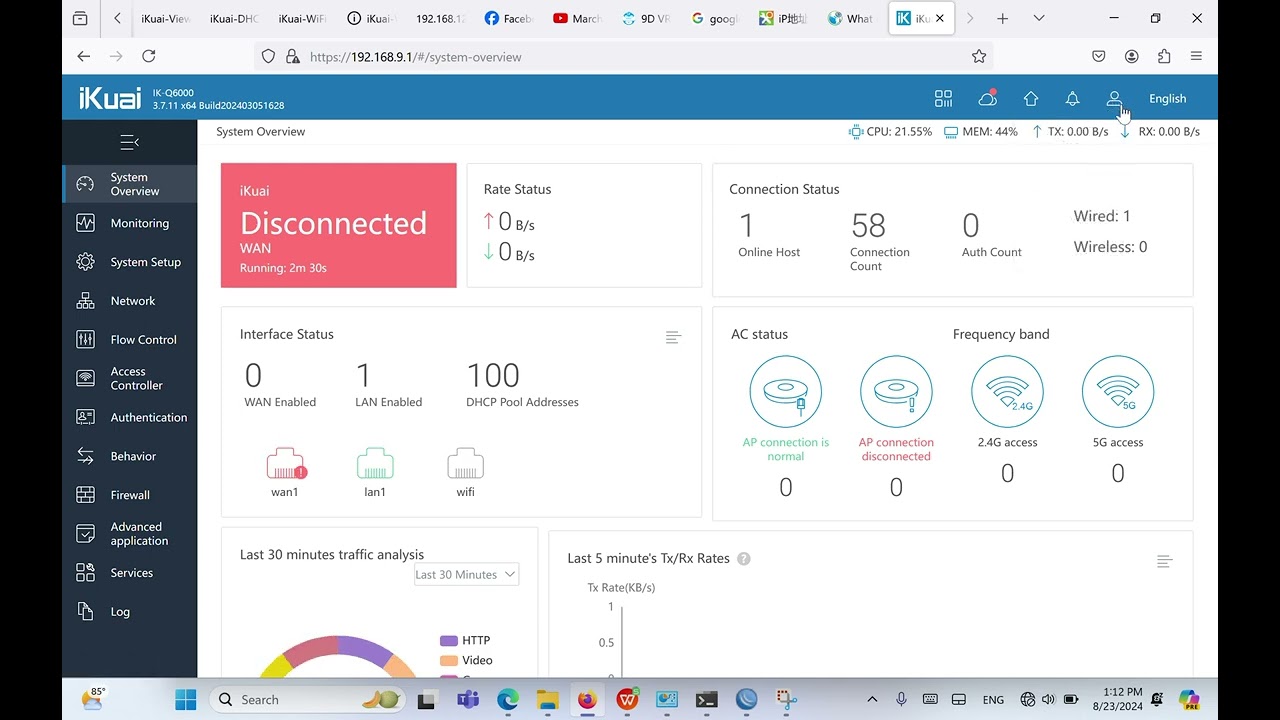Collapse the sidebar with the hamburger icon
This screenshot has width=1280, height=720.
coord(129,142)
